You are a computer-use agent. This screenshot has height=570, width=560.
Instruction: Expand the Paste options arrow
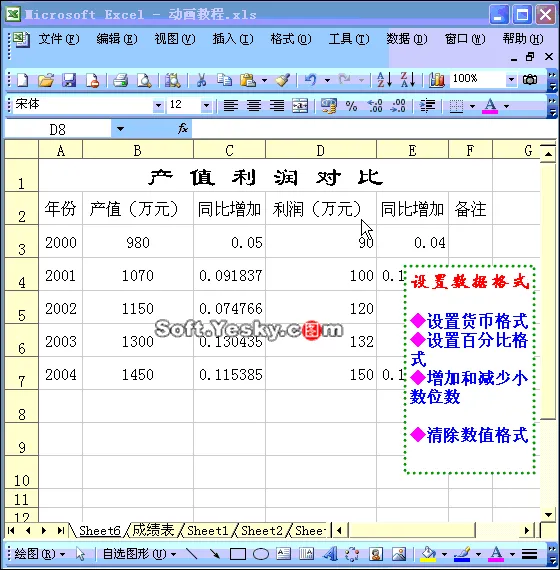click(264, 80)
